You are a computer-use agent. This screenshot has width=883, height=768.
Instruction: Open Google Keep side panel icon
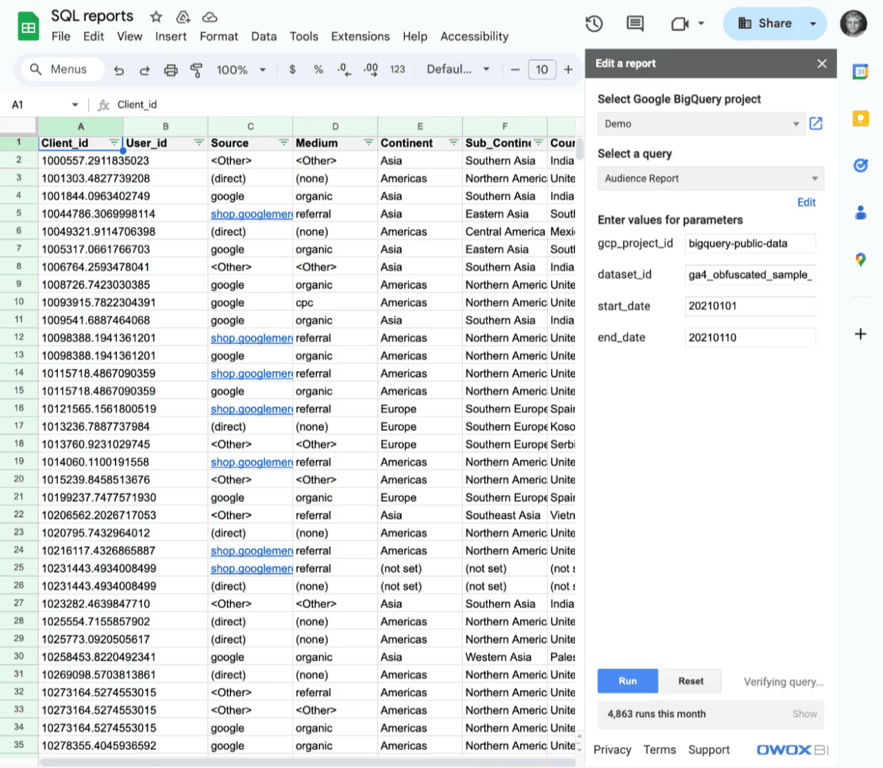[860, 118]
